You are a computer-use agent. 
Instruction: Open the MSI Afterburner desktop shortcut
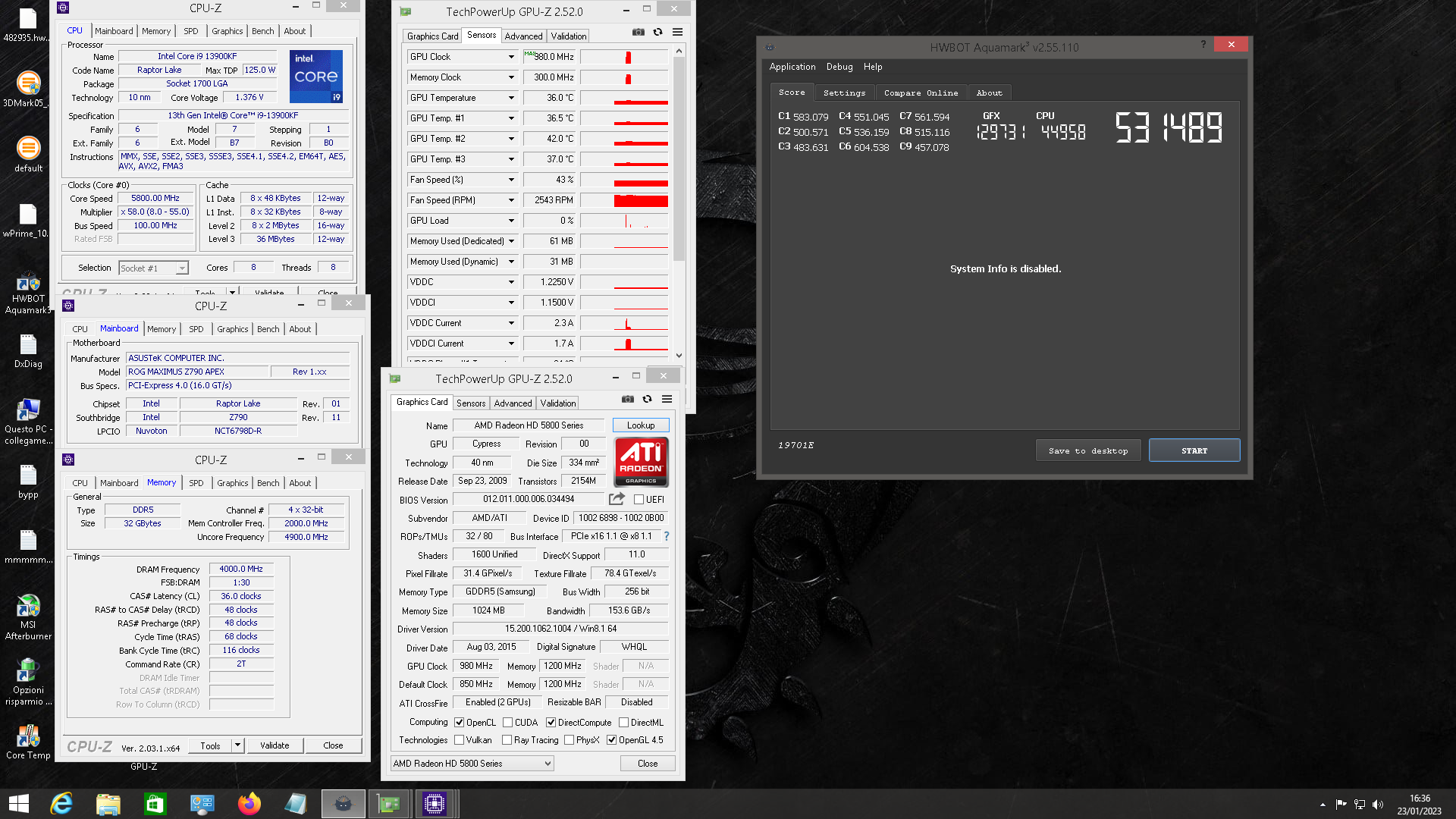tap(28, 617)
